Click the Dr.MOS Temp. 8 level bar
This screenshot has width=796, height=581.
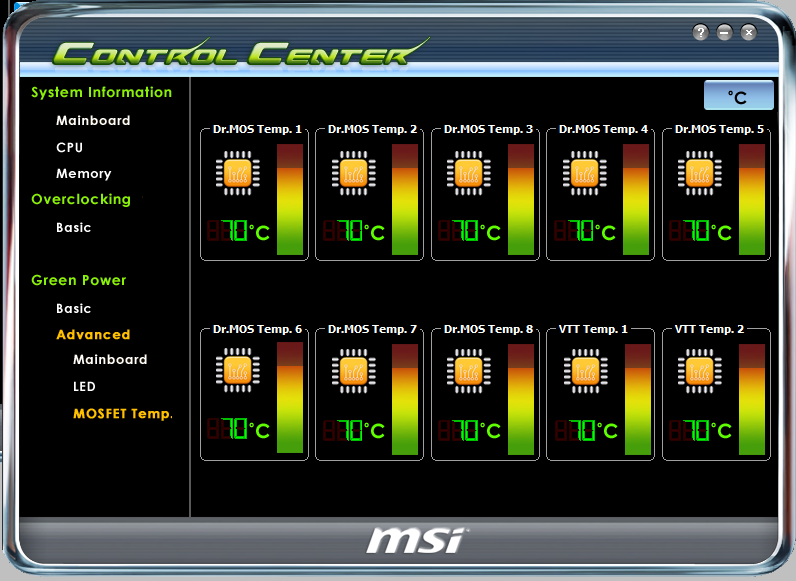tap(521, 400)
